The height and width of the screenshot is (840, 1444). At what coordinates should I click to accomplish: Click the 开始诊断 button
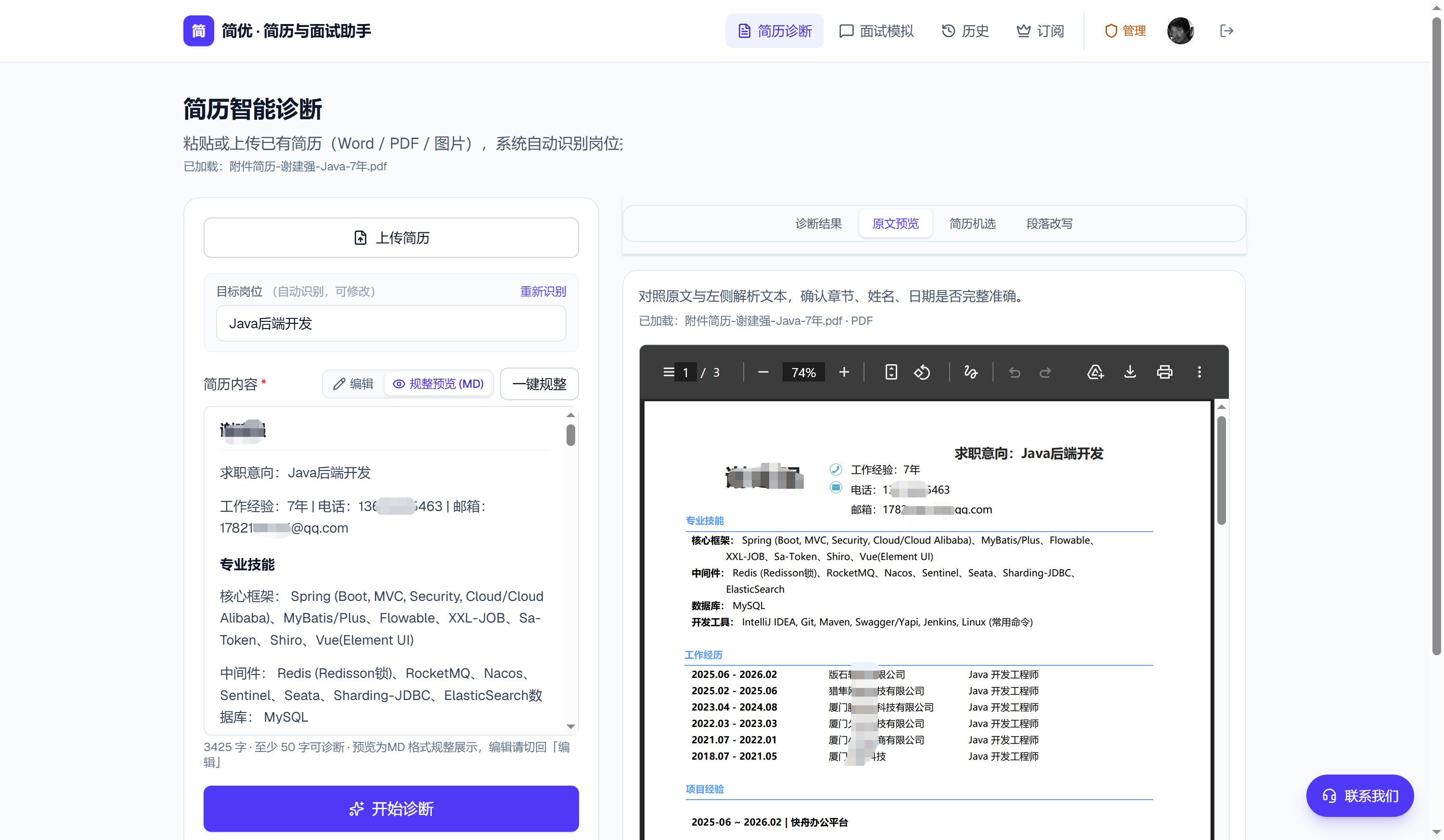(391, 809)
